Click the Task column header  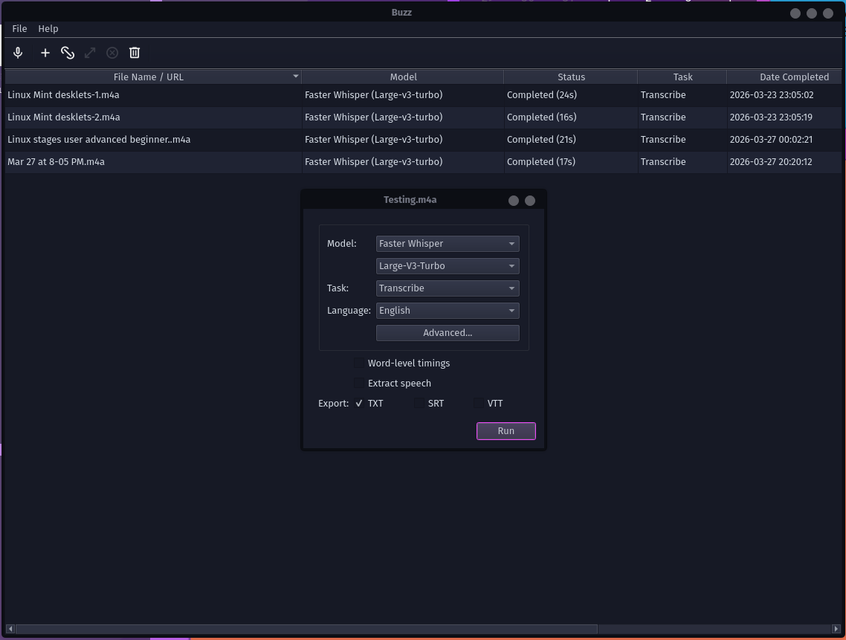(x=682, y=77)
